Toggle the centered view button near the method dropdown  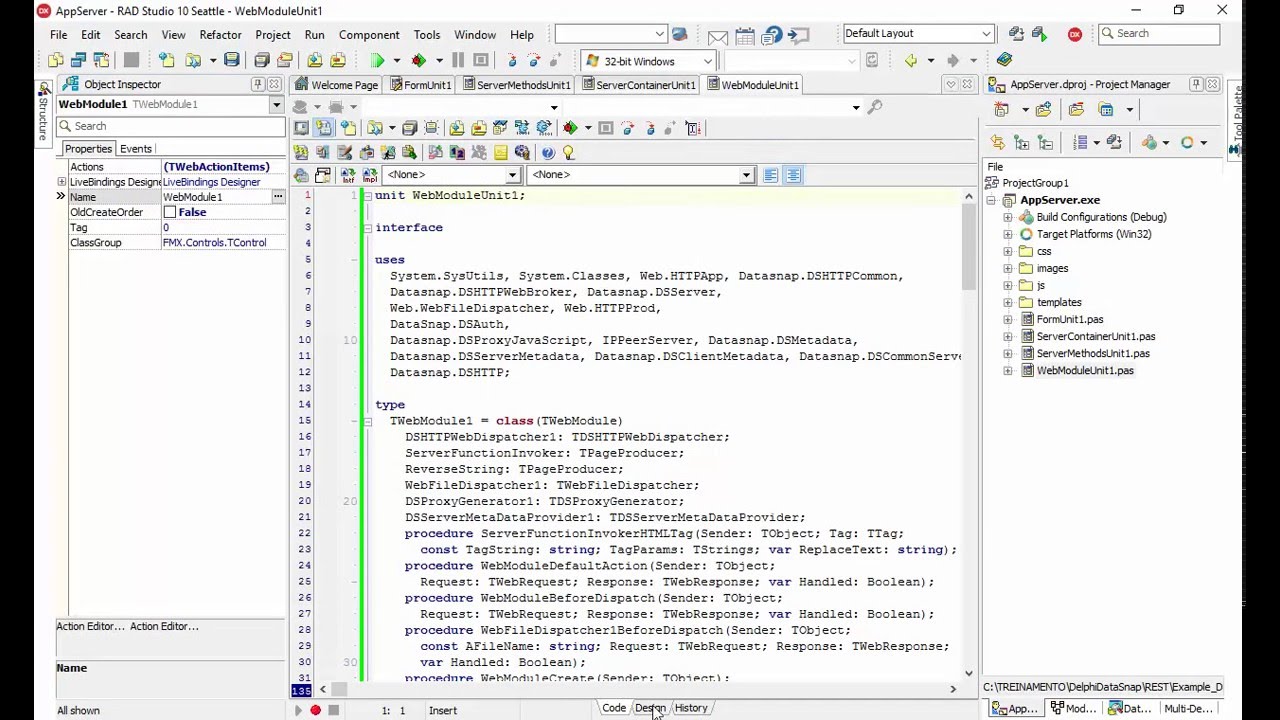point(793,175)
